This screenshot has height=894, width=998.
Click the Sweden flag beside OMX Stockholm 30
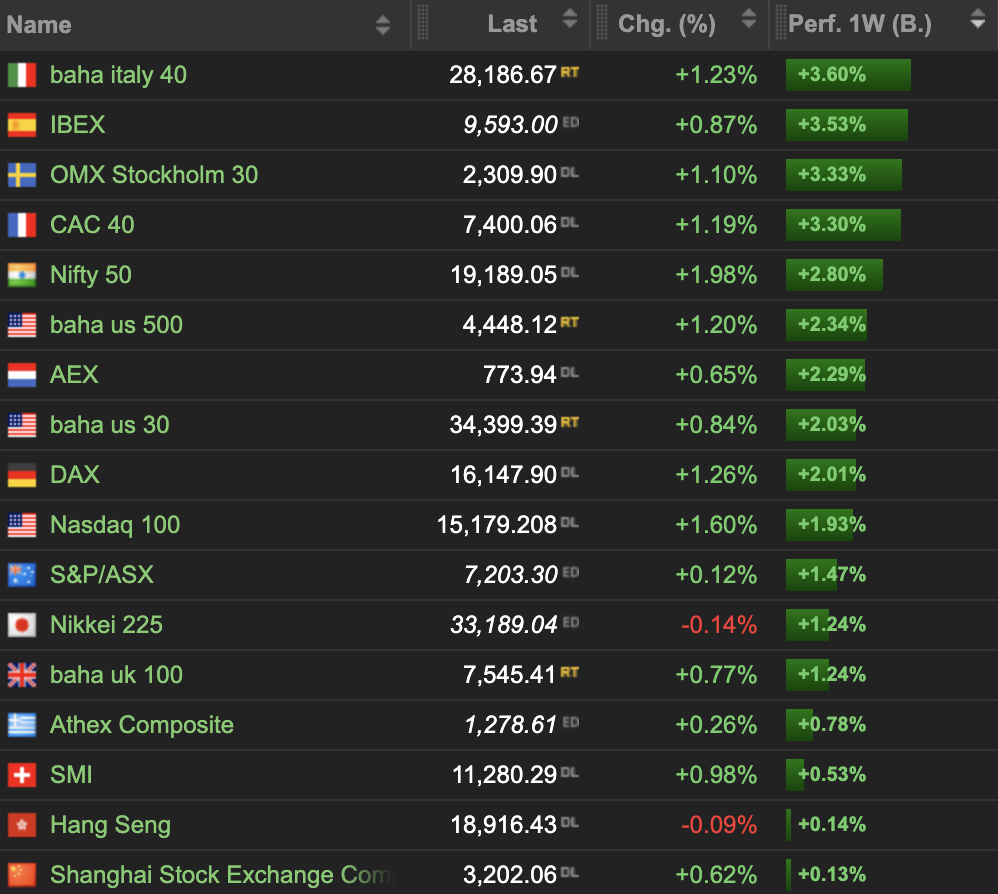[22, 175]
